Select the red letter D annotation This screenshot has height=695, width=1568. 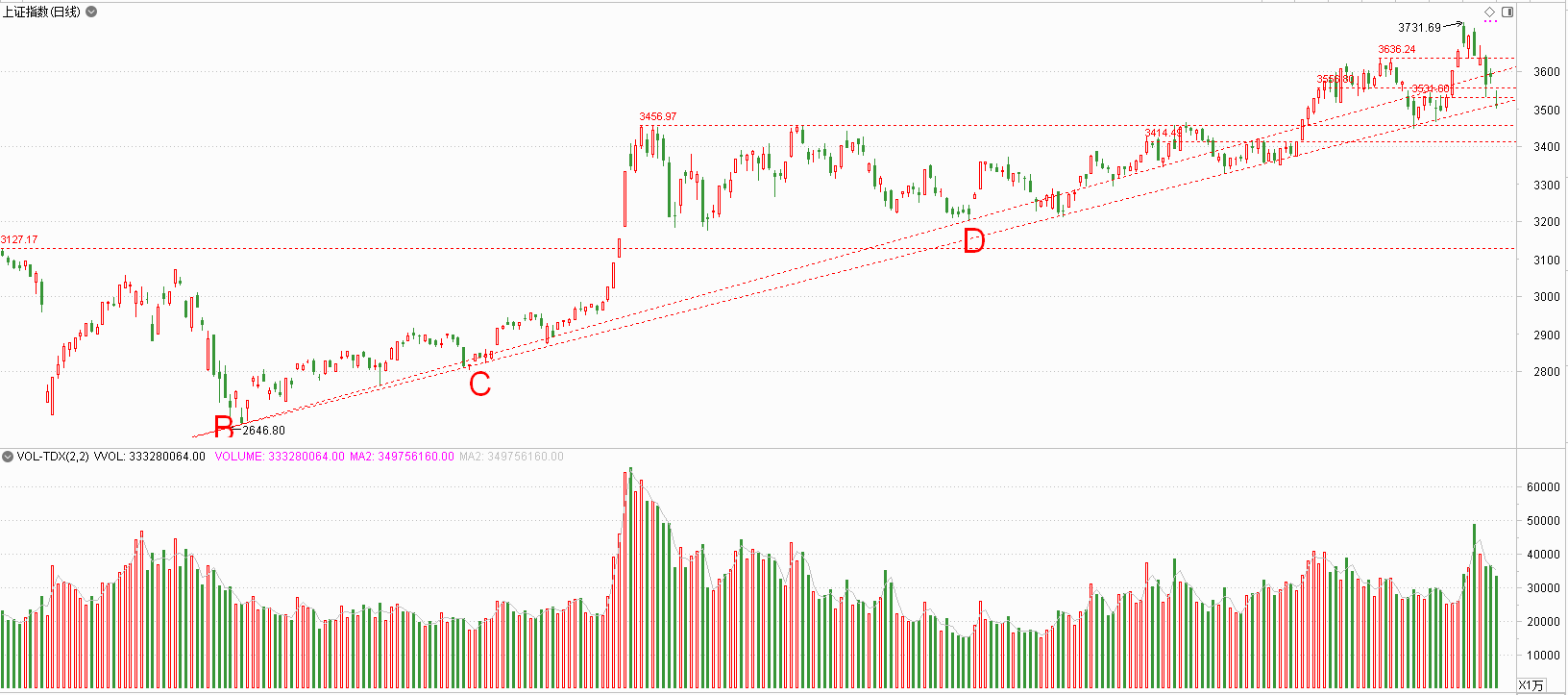pyautogui.click(x=973, y=240)
